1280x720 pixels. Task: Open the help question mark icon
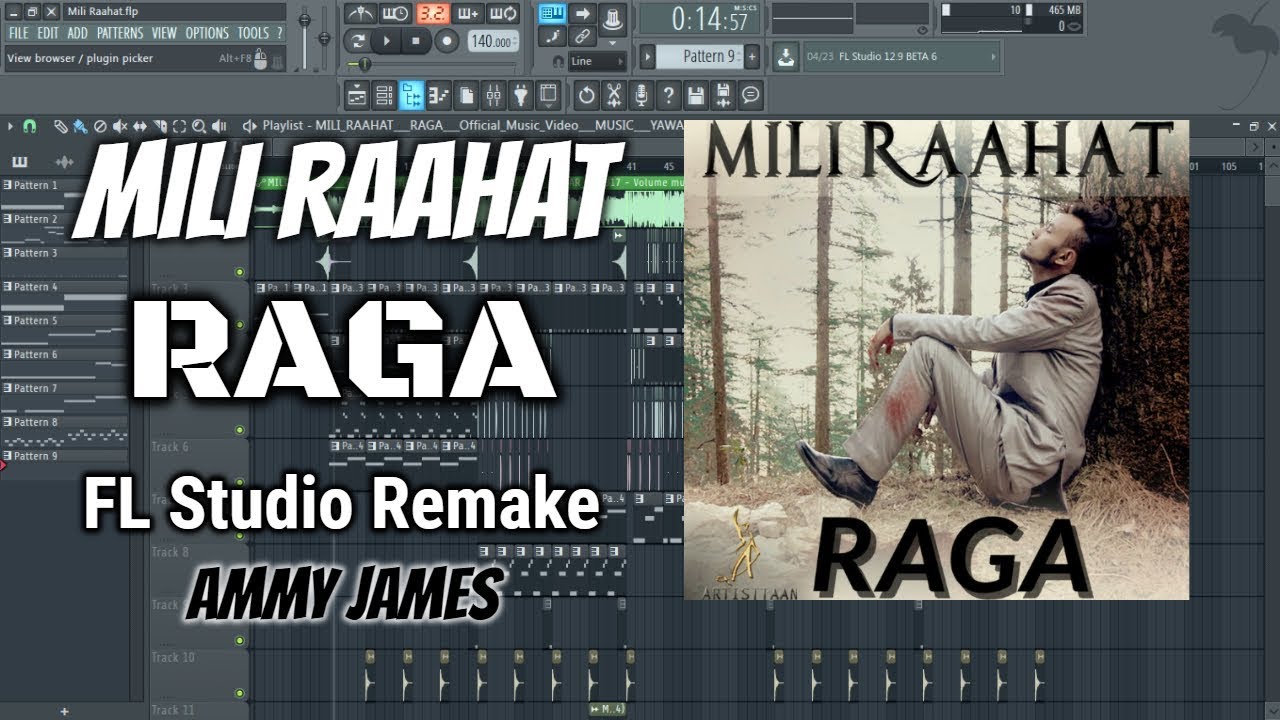tap(668, 96)
